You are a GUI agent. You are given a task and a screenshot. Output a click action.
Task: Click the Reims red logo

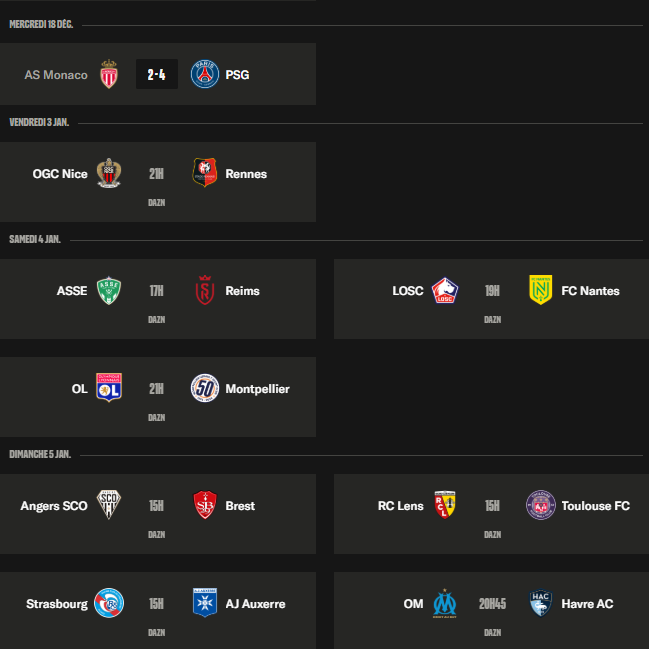205,290
